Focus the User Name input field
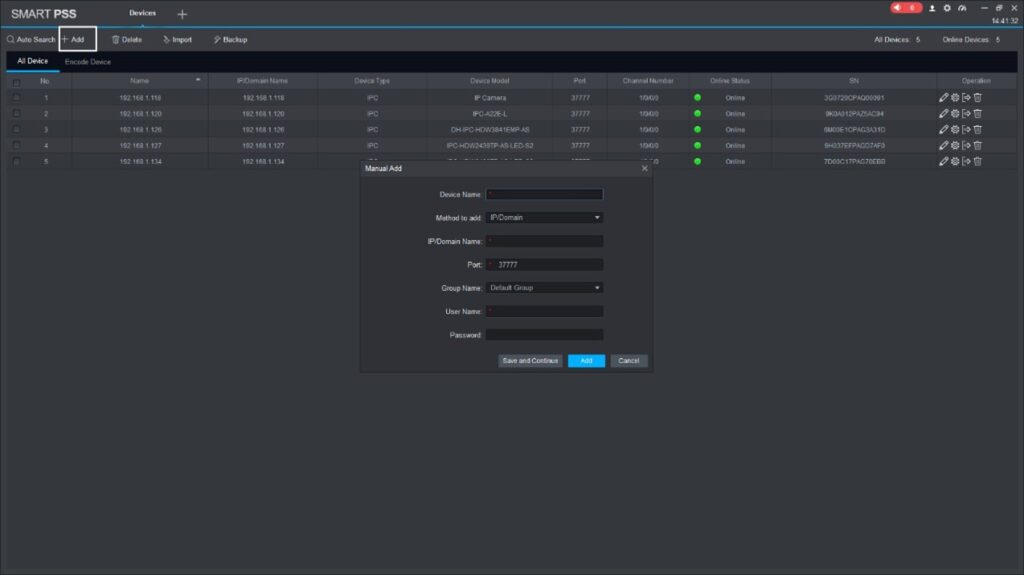Image resolution: width=1024 pixels, height=575 pixels. 544,311
